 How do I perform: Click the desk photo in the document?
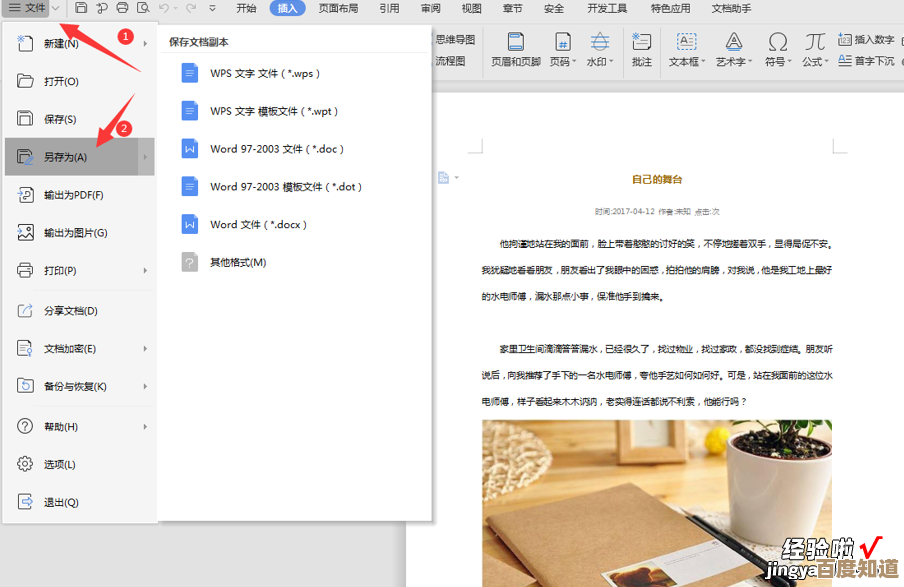point(656,500)
